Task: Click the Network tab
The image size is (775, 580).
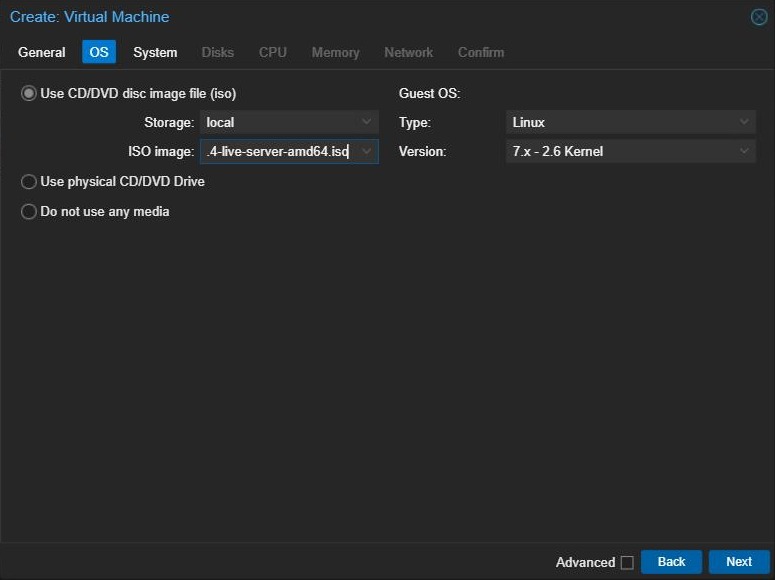Action: point(409,52)
